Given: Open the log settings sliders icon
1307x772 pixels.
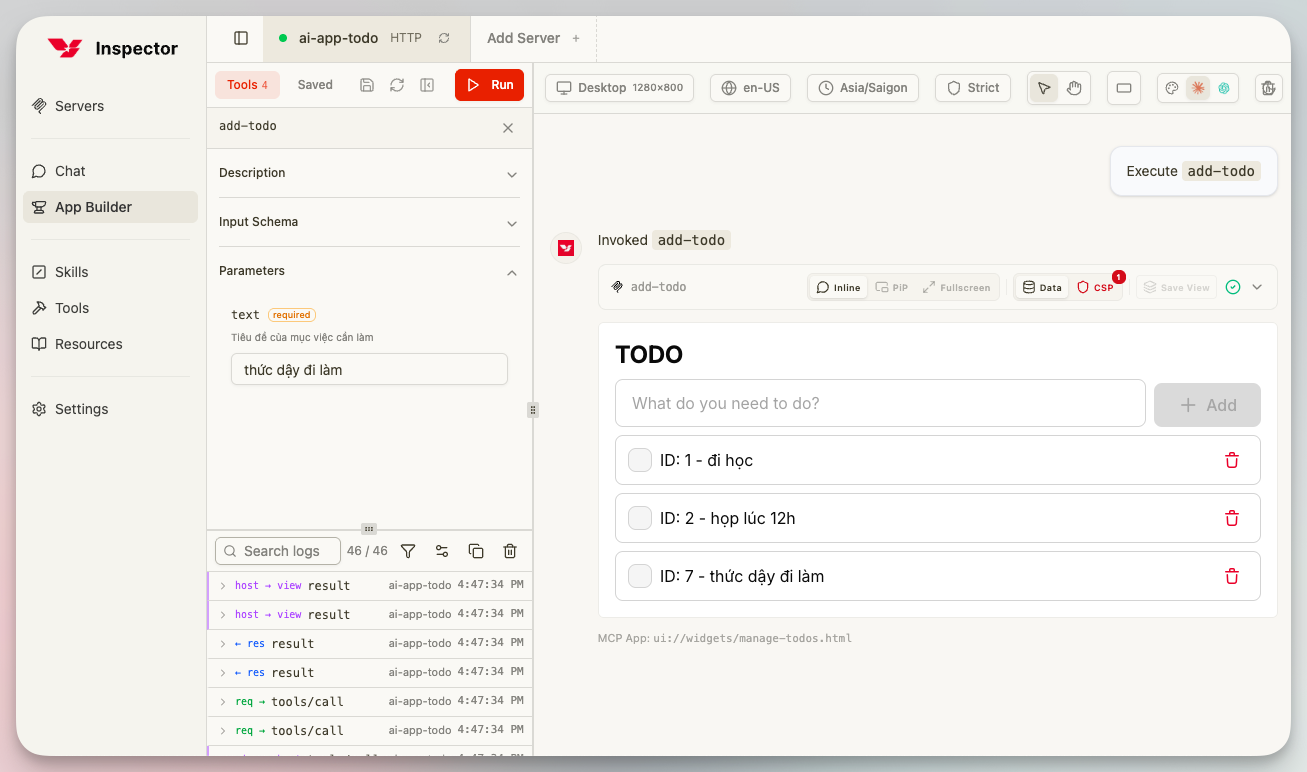Looking at the screenshot, I should (442, 551).
